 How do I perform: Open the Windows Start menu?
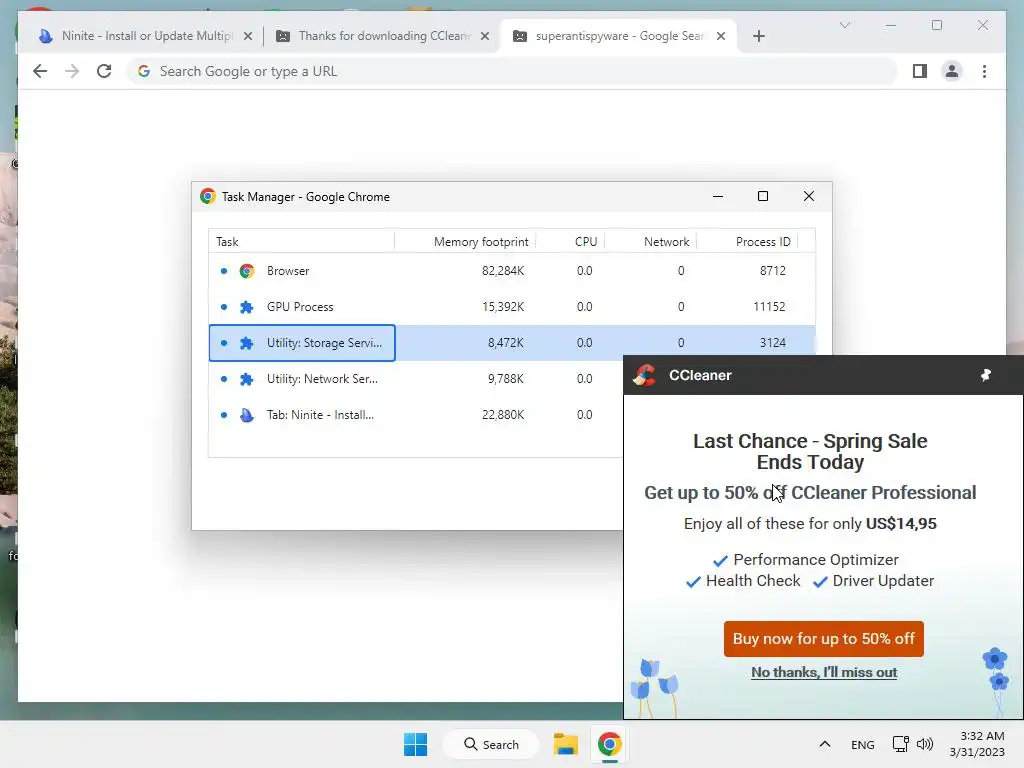pyautogui.click(x=415, y=744)
